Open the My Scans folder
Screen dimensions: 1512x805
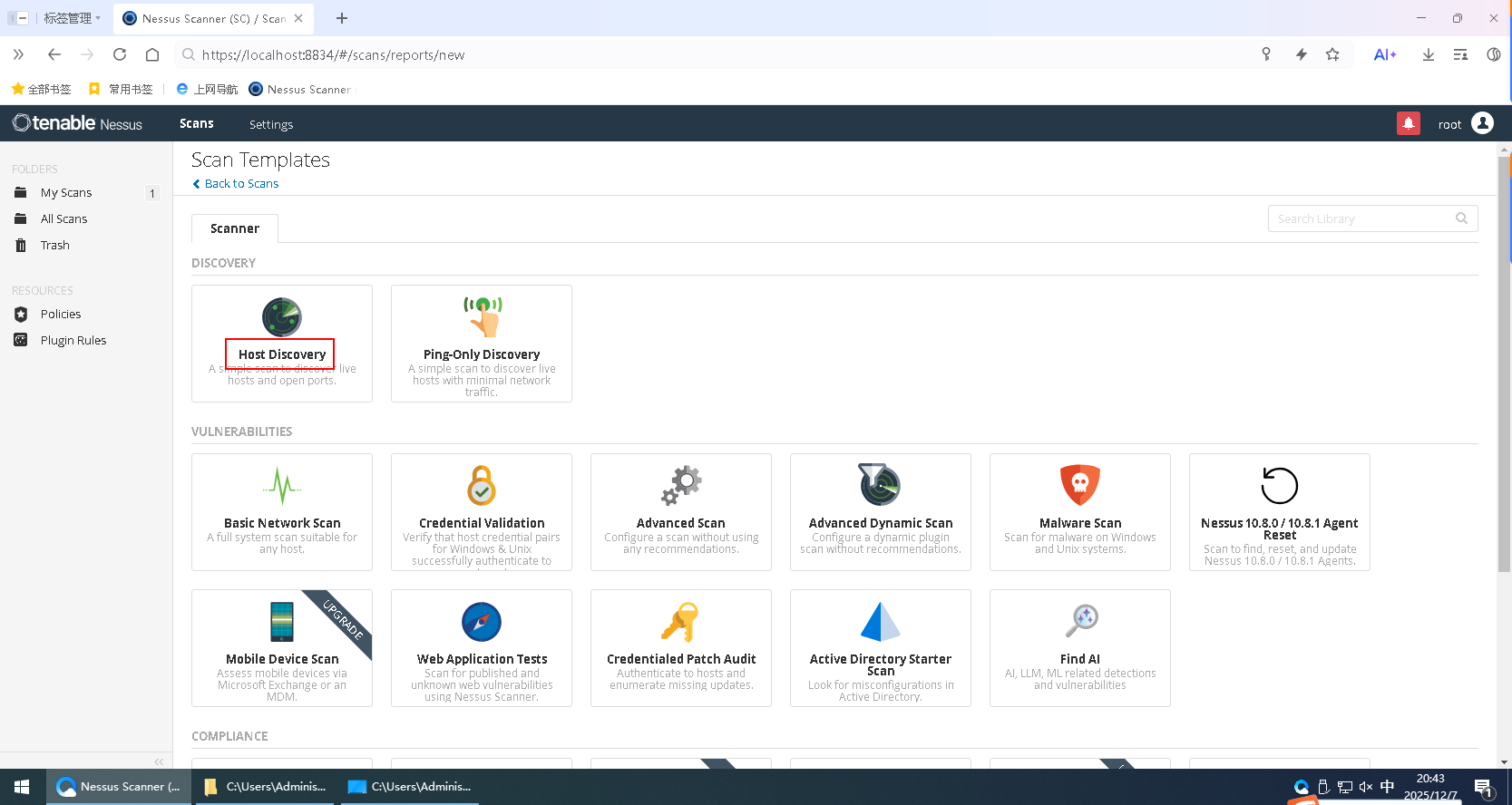pos(66,192)
